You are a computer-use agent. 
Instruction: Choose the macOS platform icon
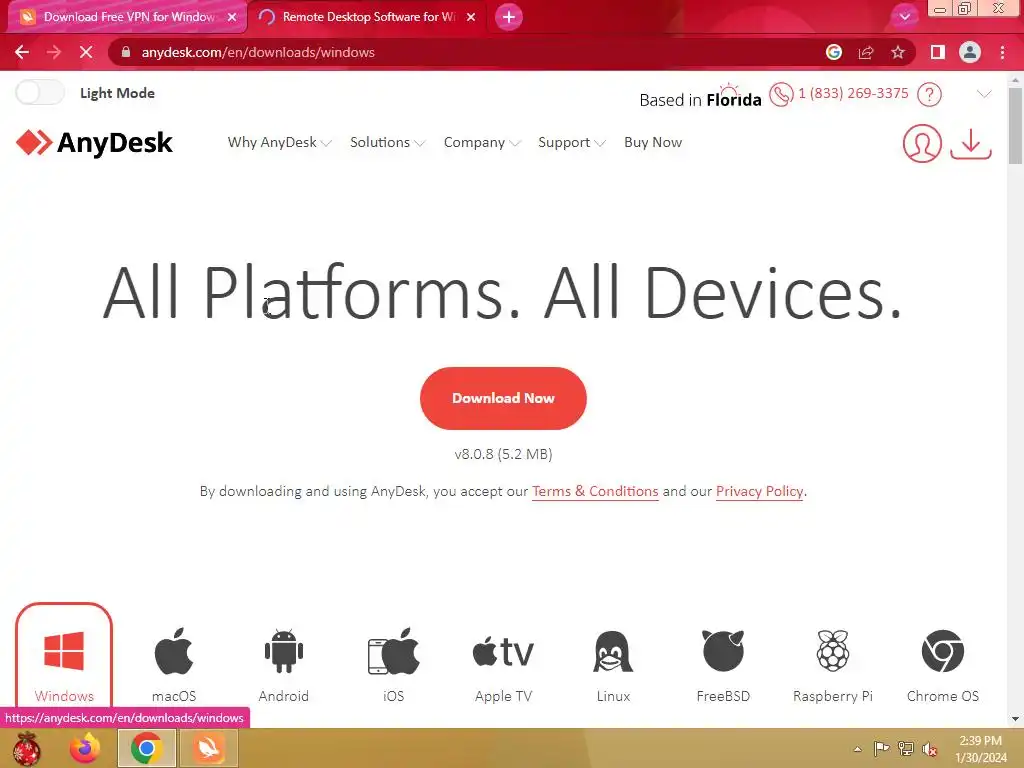click(174, 651)
